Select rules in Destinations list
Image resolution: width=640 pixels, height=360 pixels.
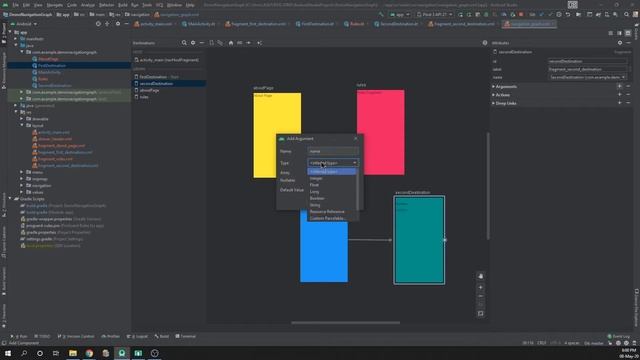click(169, 97)
